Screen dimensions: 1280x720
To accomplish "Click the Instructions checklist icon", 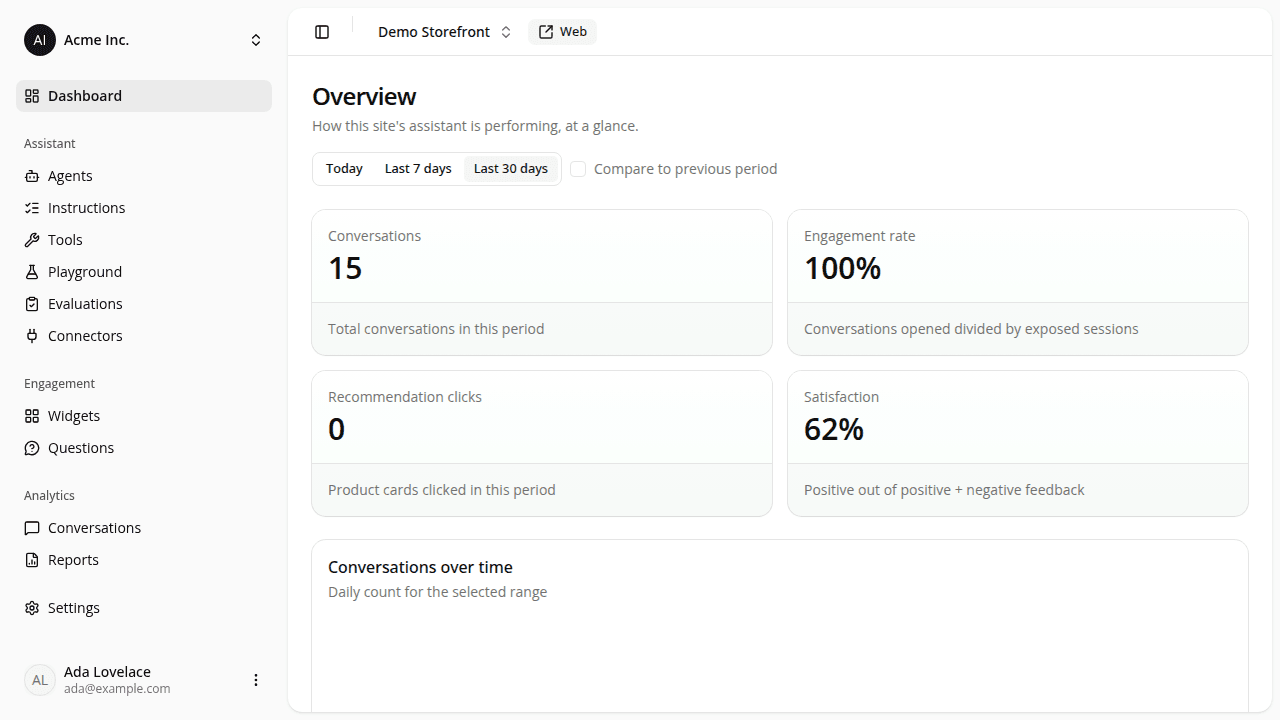I will pos(32,208).
